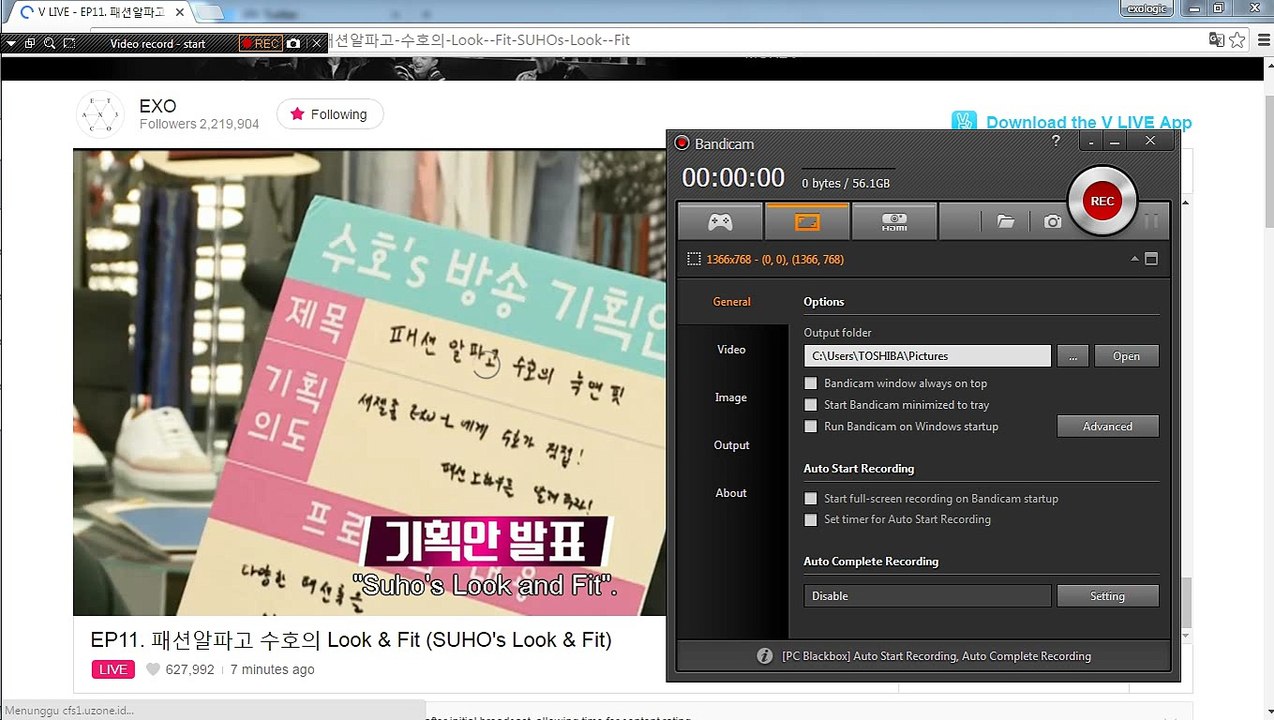This screenshot has height=720, width=1274.
Task: Click Auto Complete Recording Disable field
Action: [927, 596]
